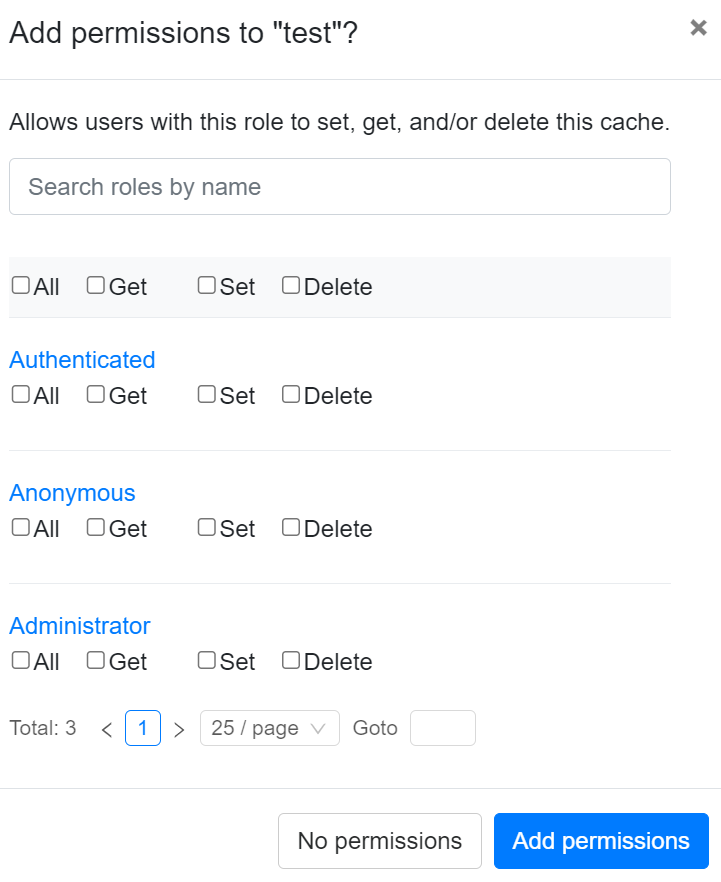Check the header All checkbox

21,286
